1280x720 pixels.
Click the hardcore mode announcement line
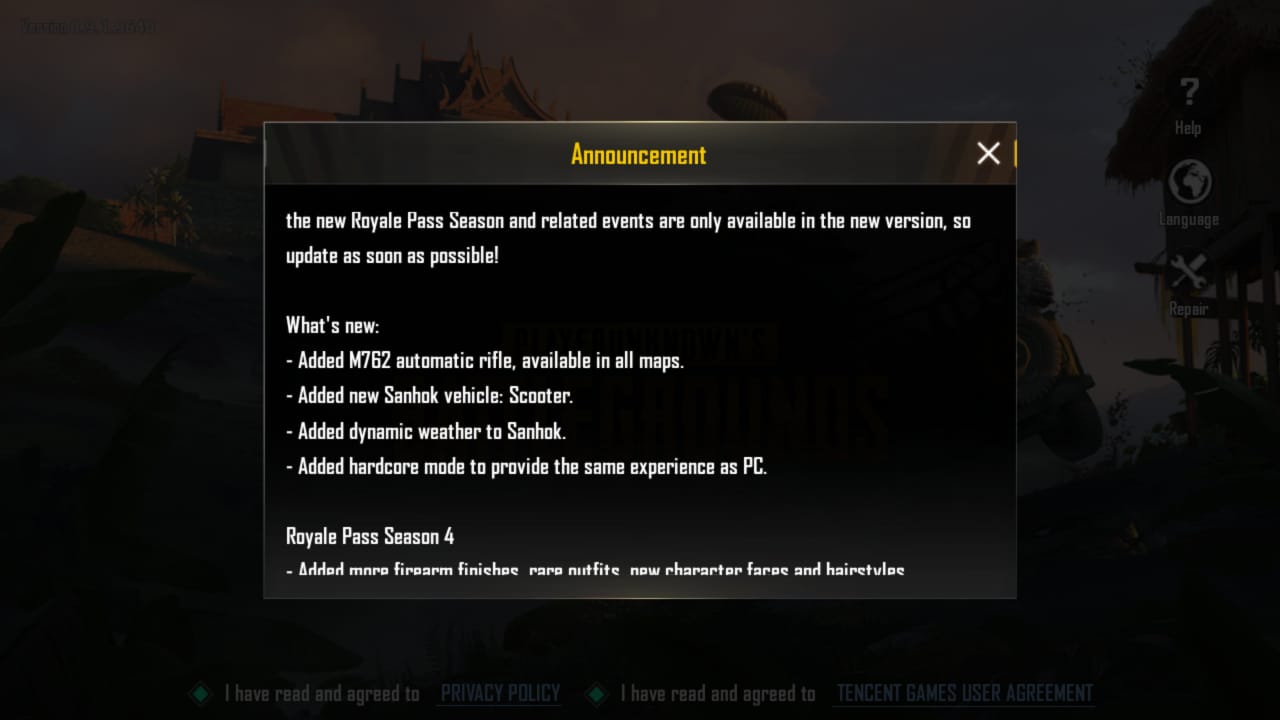click(527, 467)
